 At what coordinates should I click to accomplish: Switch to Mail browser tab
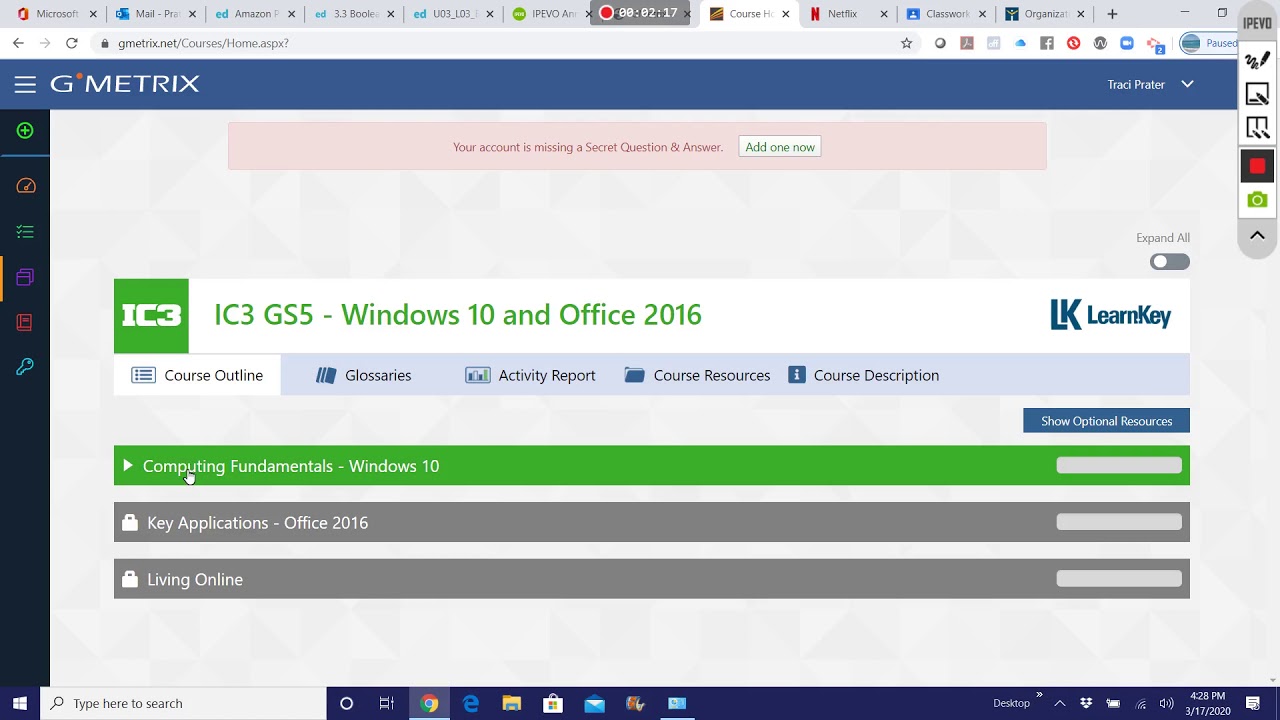156,14
